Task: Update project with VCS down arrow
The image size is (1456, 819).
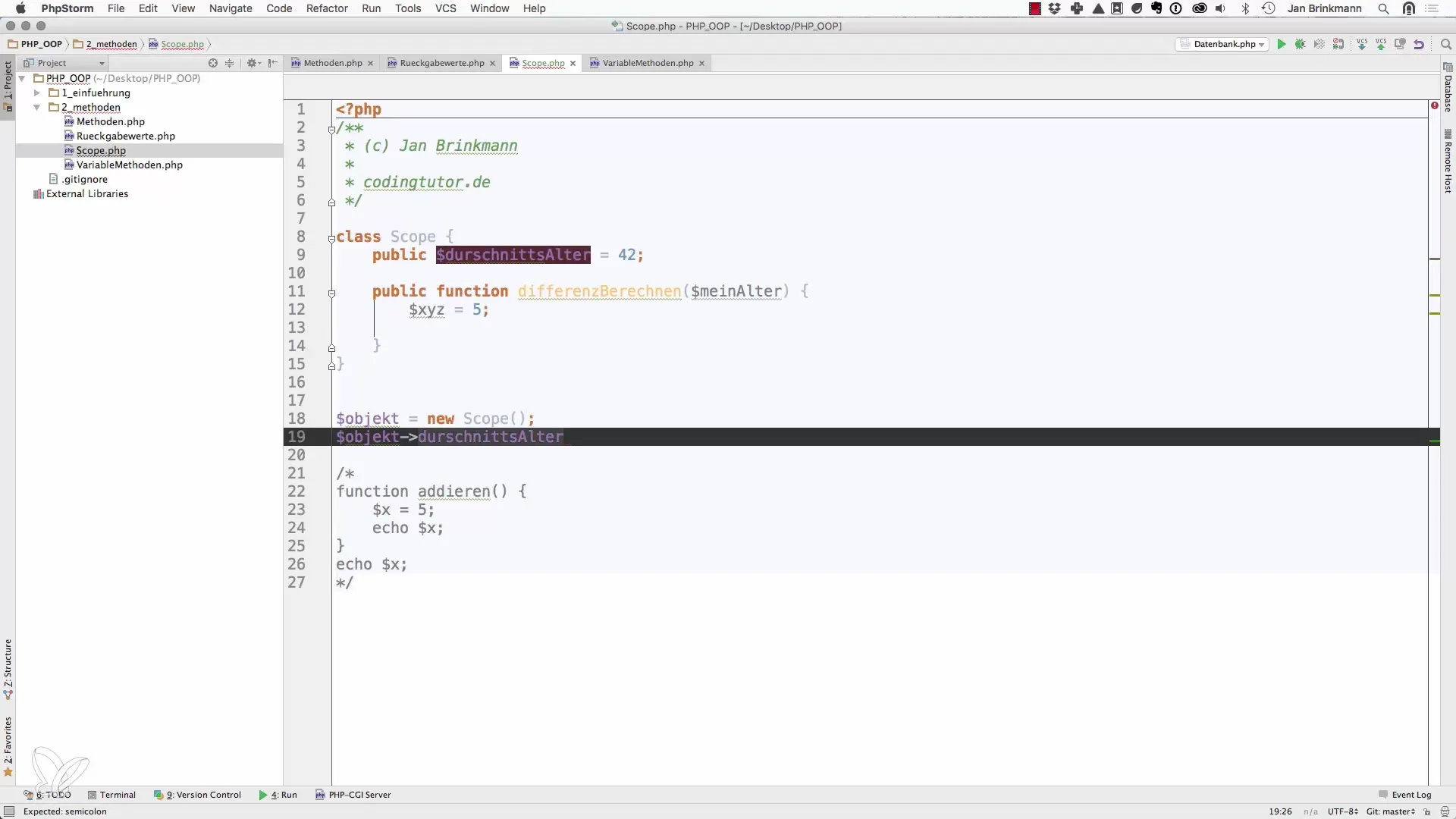Action: tap(1362, 44)
